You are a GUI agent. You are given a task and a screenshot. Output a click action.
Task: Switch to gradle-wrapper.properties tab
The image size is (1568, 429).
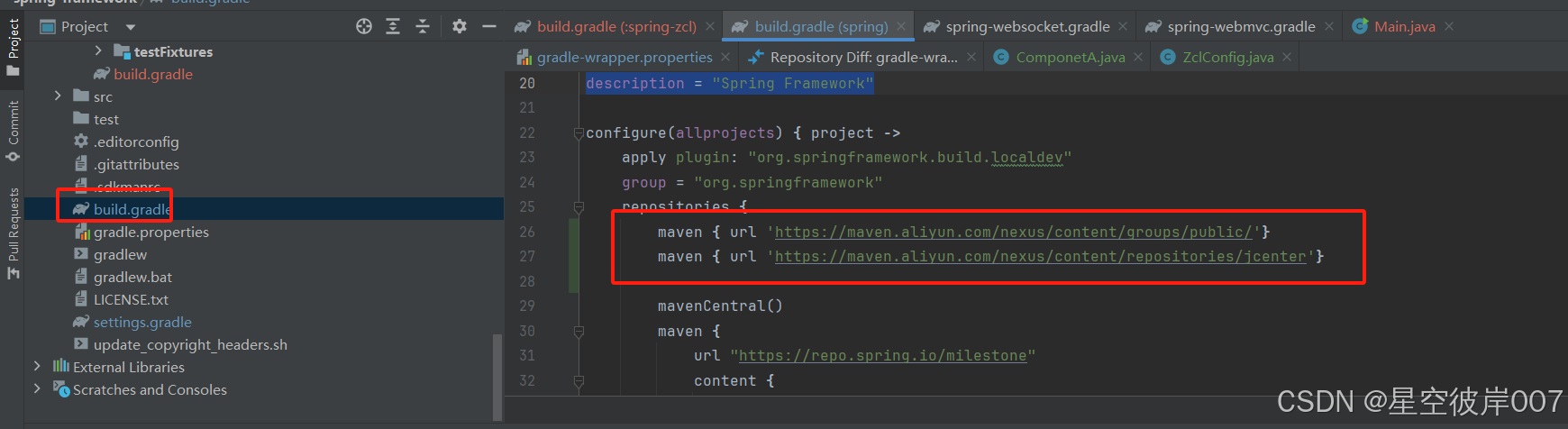click(624, 57)
